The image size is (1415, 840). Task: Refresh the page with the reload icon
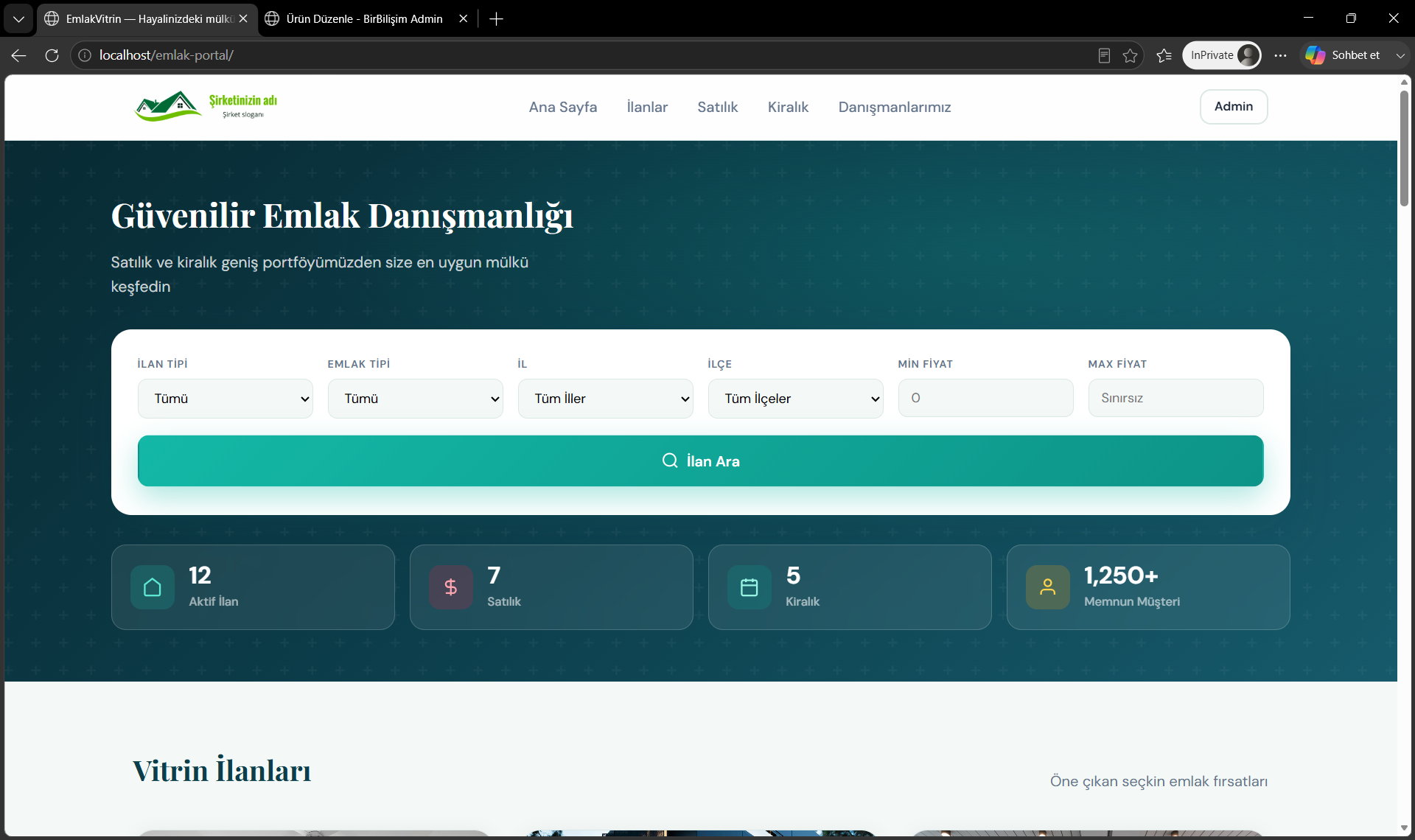(52, 55)
